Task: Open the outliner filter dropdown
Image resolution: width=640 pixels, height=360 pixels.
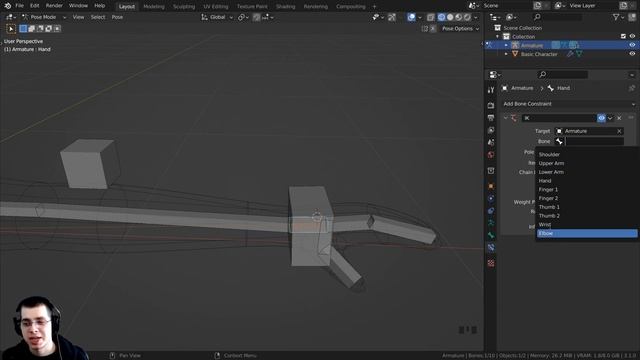Action: click(618, 17)
